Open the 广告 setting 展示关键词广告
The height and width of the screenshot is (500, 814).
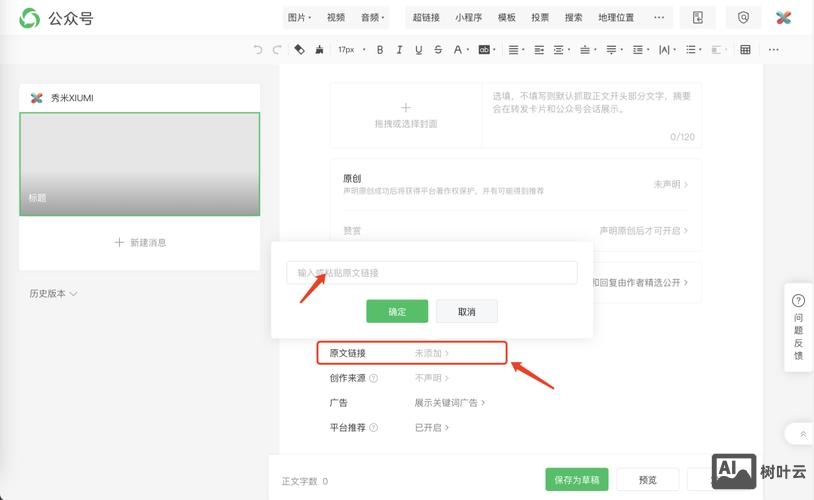[450, 402]
